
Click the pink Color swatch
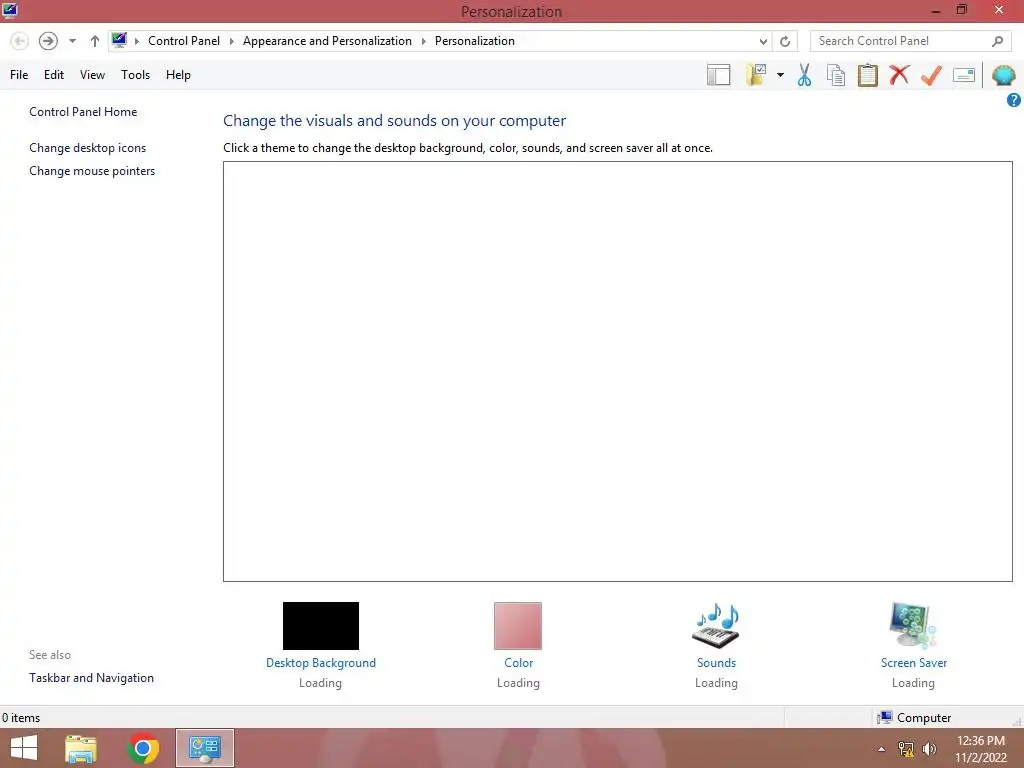(518, 626)
